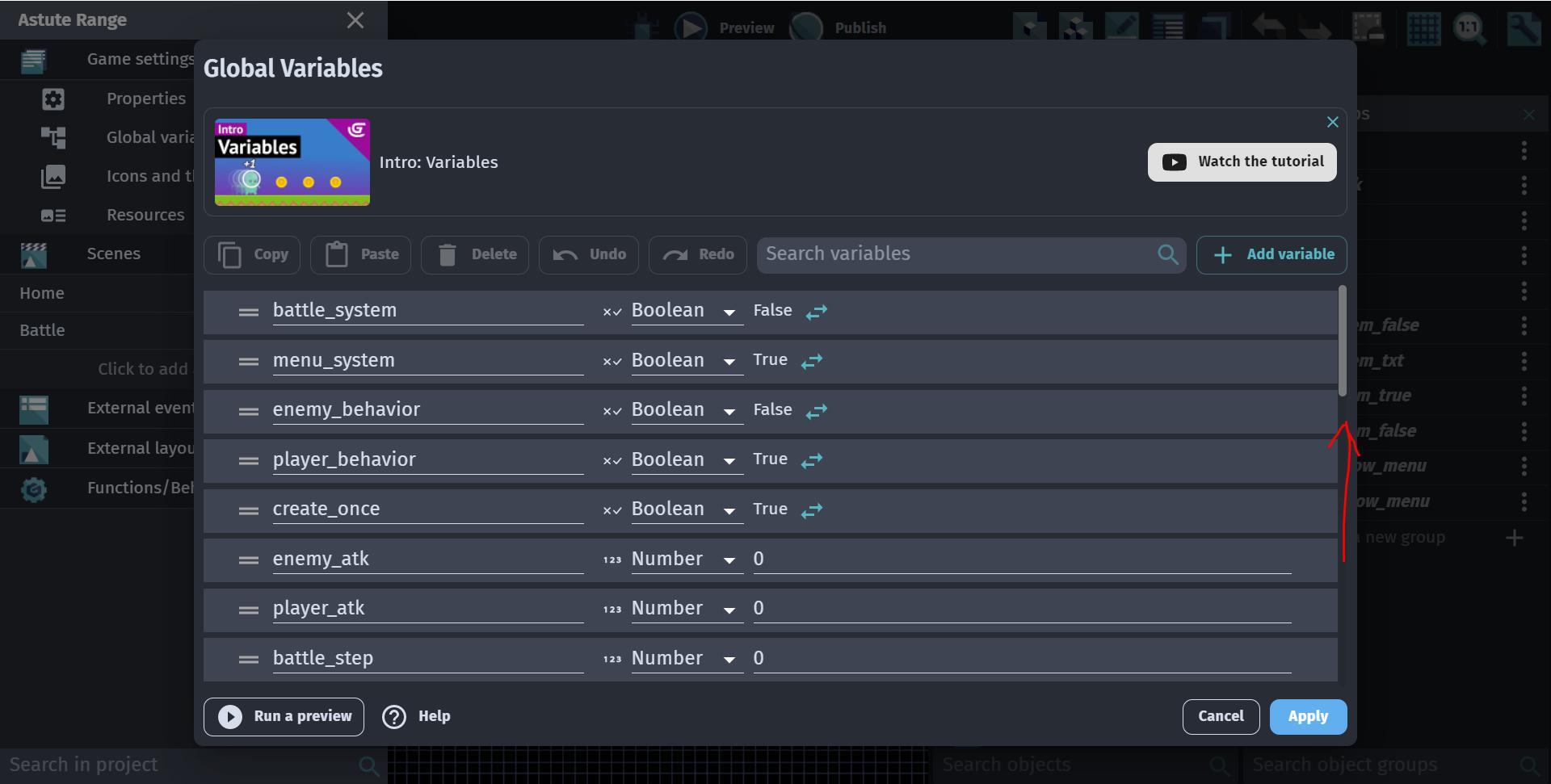
Task: Click the Undo arrow icon
Action: [565, 254]
